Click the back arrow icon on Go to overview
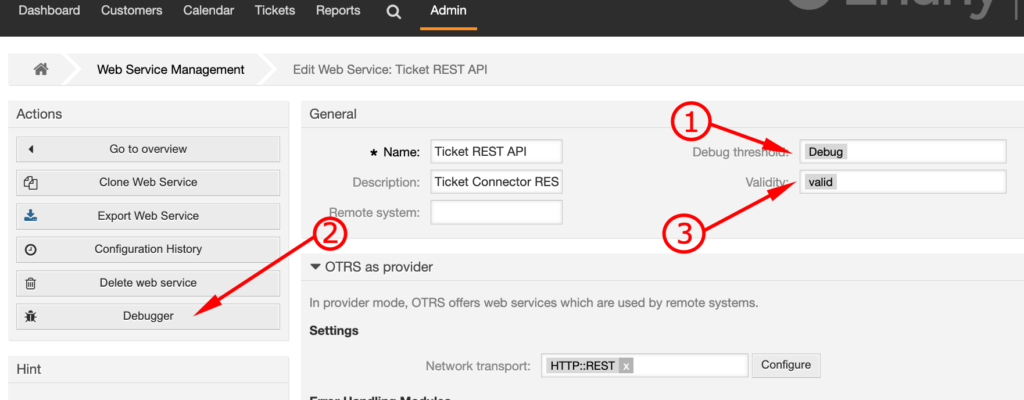Viewport: 1024px width, 400px height. click(x=30, y=149)
